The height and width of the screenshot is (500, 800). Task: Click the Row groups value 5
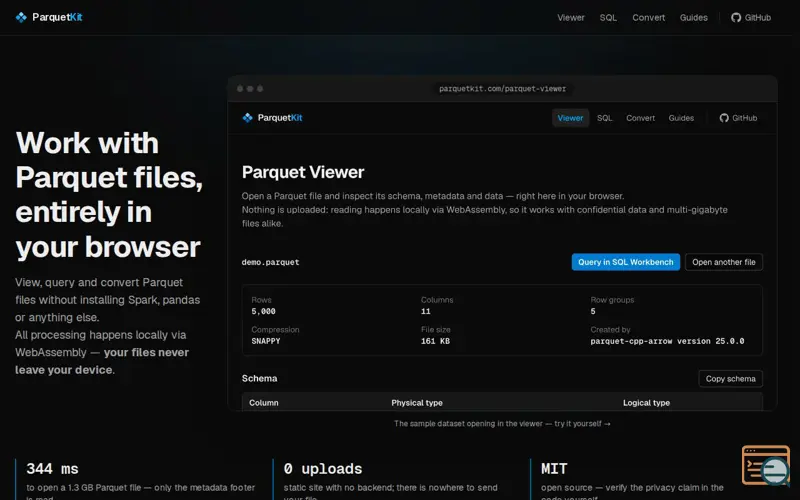[593, 311]
